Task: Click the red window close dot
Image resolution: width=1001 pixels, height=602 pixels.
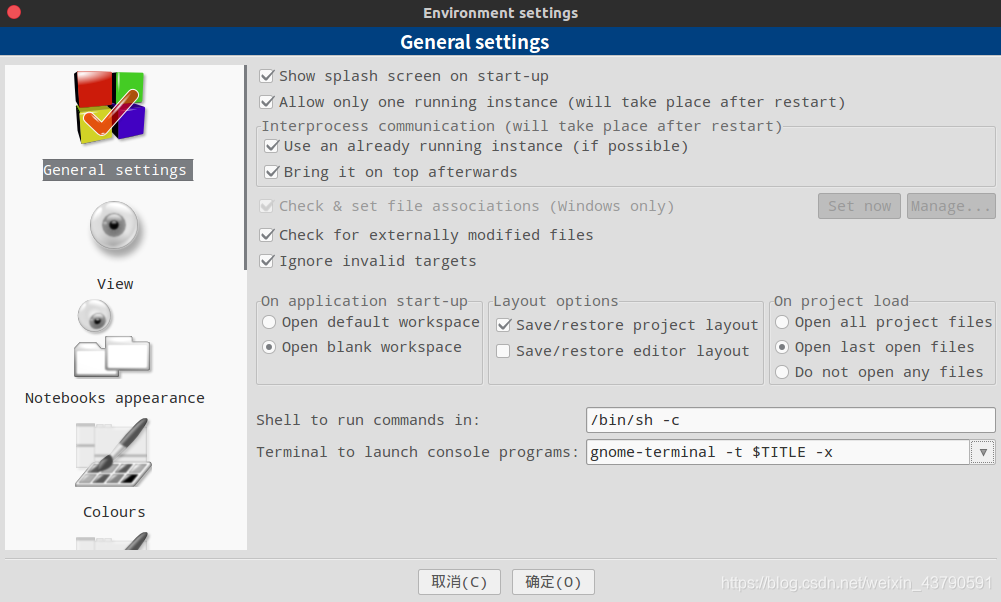Action: 13,12
